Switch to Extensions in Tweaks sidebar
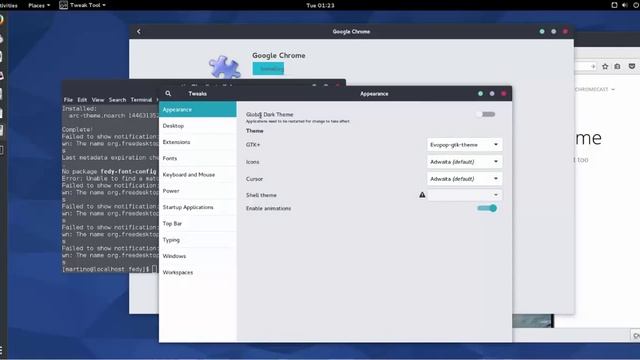Screen dimensions: 640x360 198,142
